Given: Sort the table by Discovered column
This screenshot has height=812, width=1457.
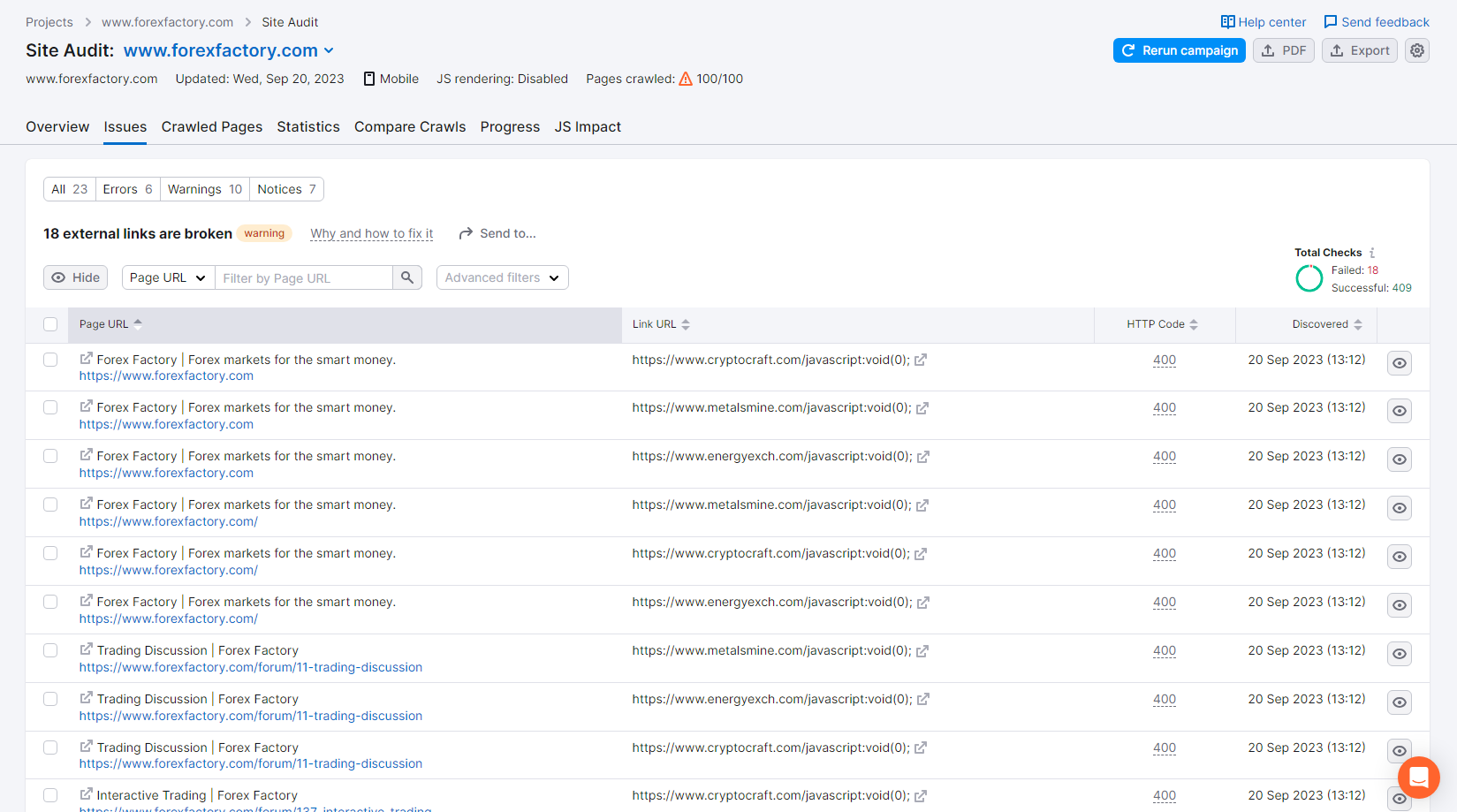Looking at the screenshot, I should (1327, 324).
